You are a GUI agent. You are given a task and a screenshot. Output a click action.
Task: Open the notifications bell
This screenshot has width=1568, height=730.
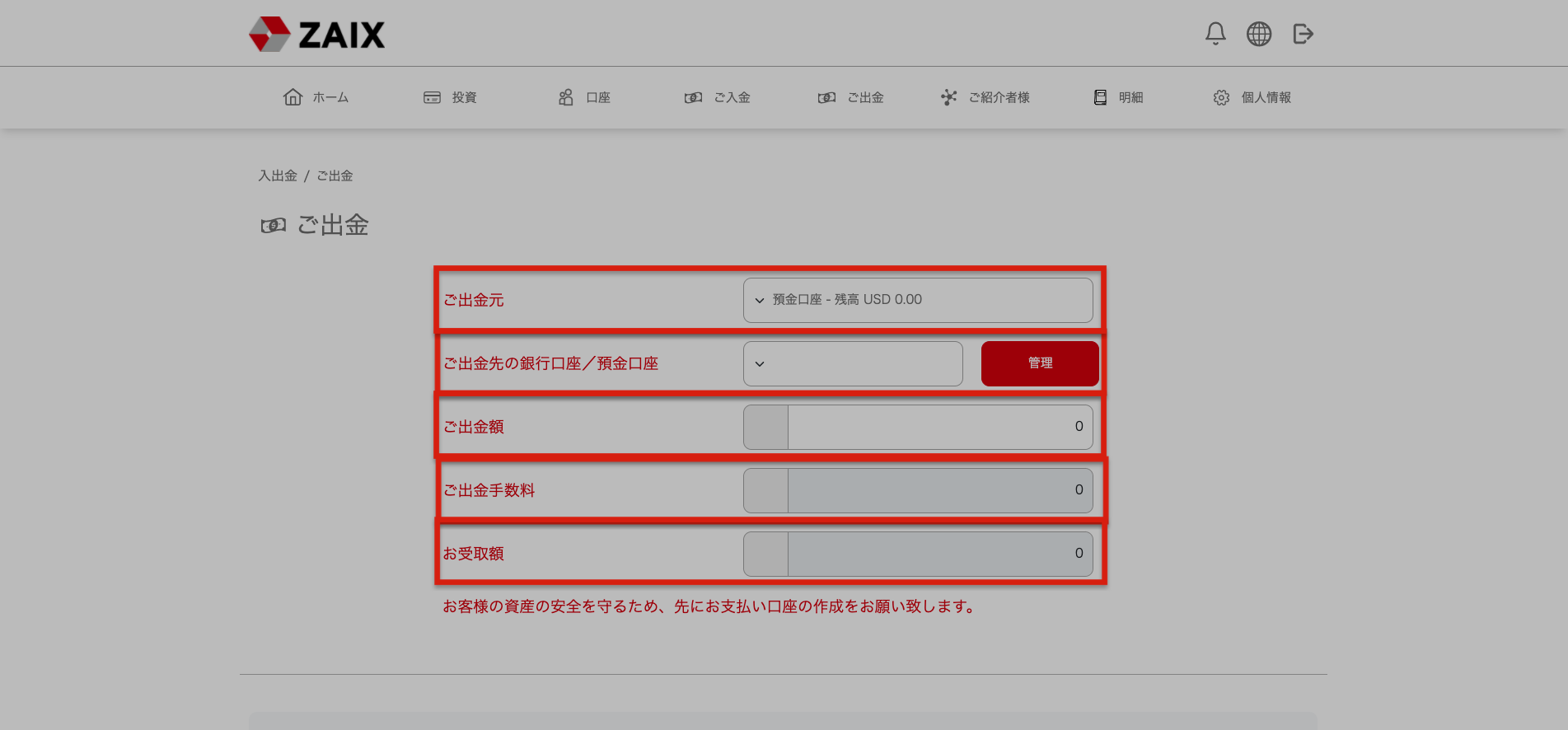click(1215, 34)
